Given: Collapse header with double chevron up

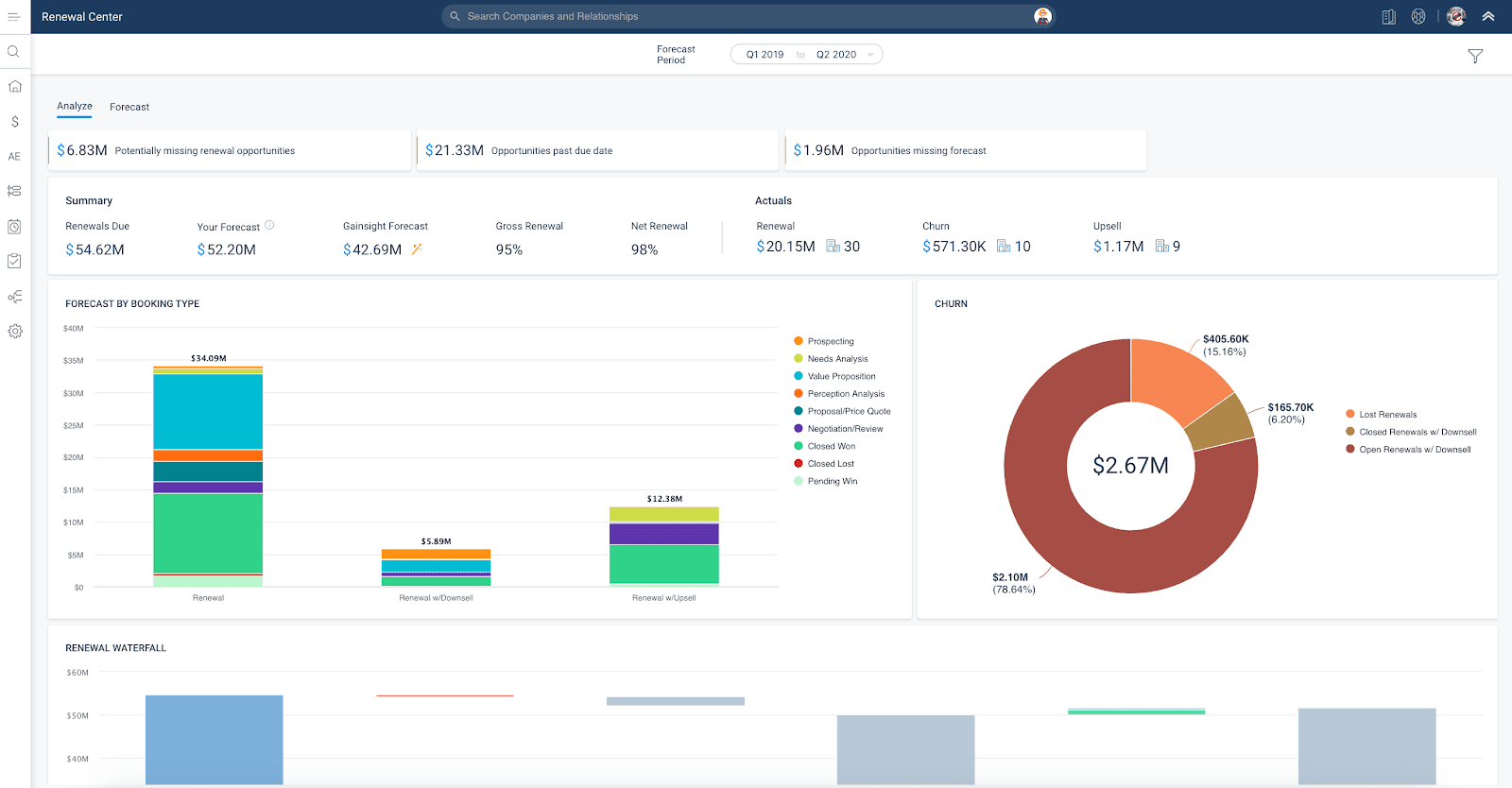Looking at the screenshot, I should pos(1488,17).
